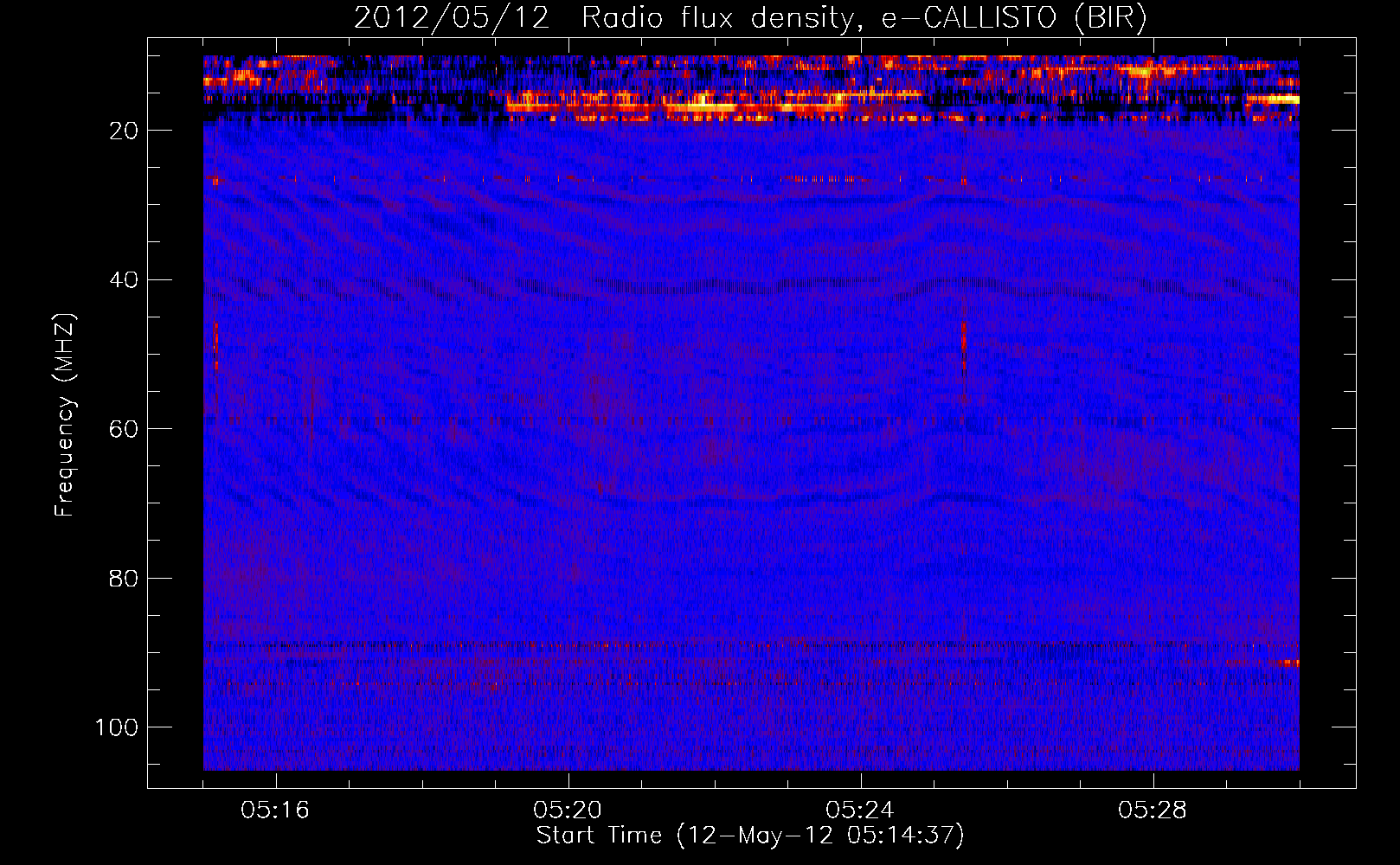Click the '05:16' time tick label
Image resolution: width=1400 pixels, height=865 pixels.
(x=276, y=811)
